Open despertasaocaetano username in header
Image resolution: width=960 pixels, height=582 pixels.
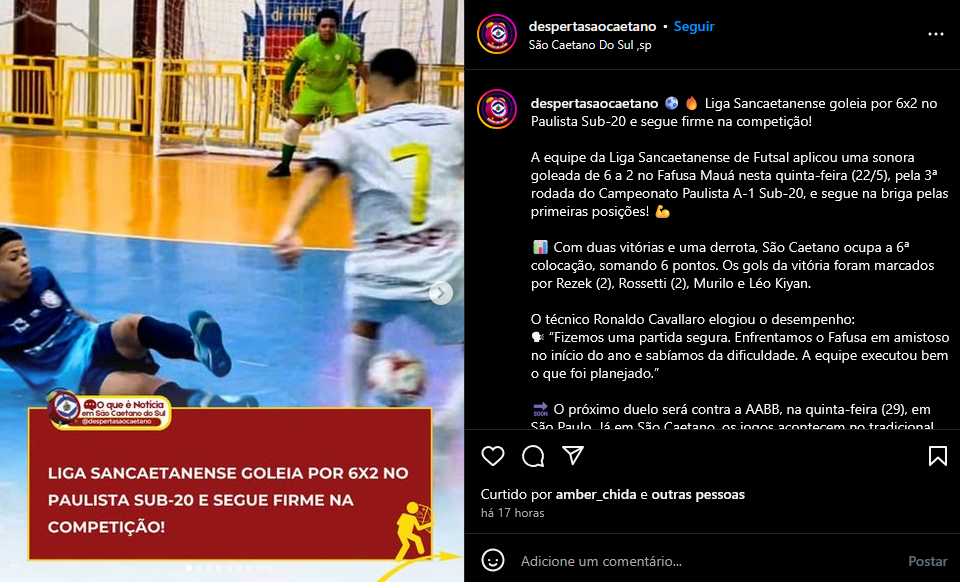click(x=592, y=26)
